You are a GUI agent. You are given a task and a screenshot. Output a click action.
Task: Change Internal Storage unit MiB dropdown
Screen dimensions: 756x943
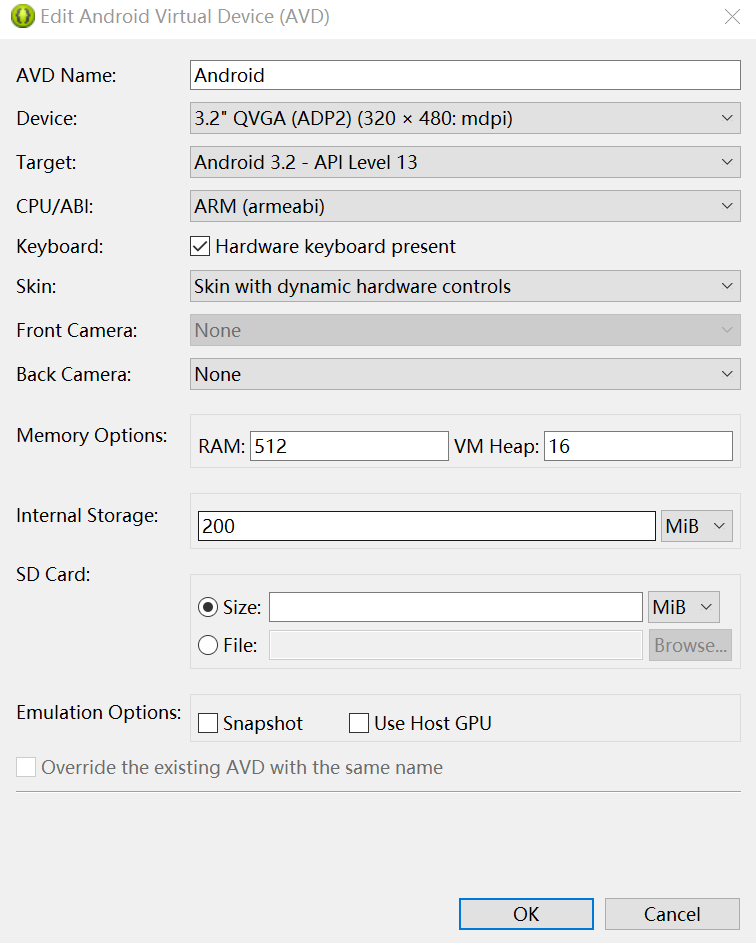tap(697, 525)
